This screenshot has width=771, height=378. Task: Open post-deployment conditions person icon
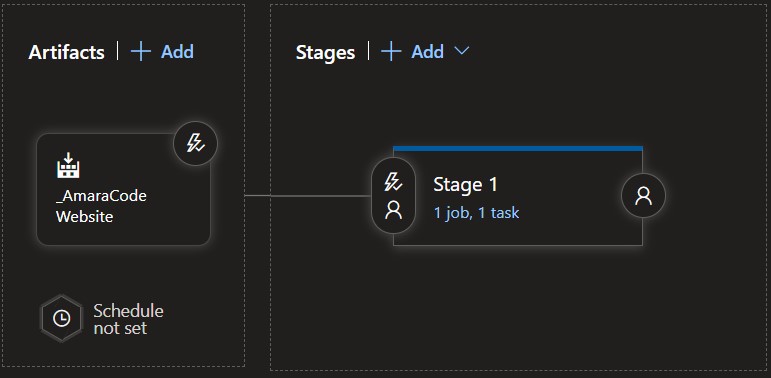pyautogui.click(x=643, y=196)
